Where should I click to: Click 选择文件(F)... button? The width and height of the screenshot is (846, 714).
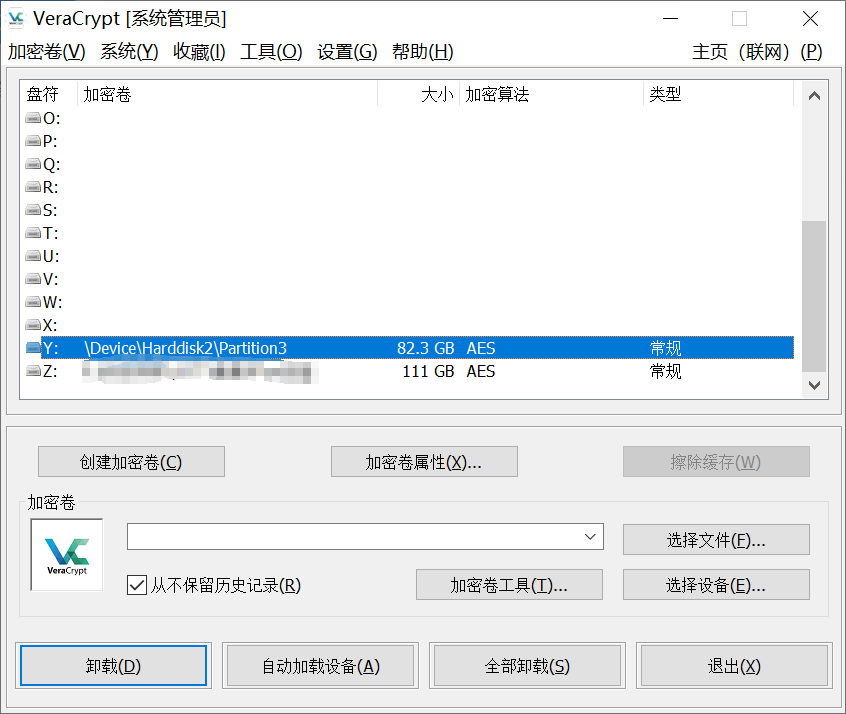pos(716,539)
